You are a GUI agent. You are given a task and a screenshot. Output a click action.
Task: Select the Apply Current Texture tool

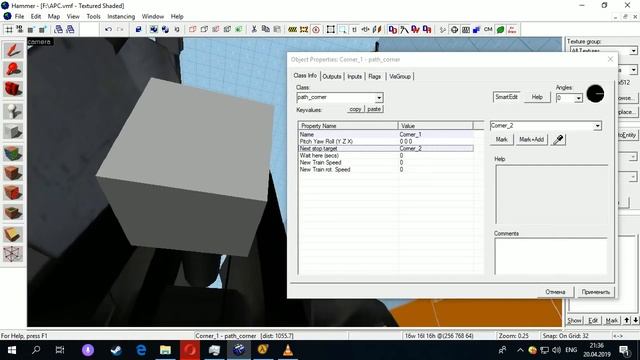coord(13,173)
